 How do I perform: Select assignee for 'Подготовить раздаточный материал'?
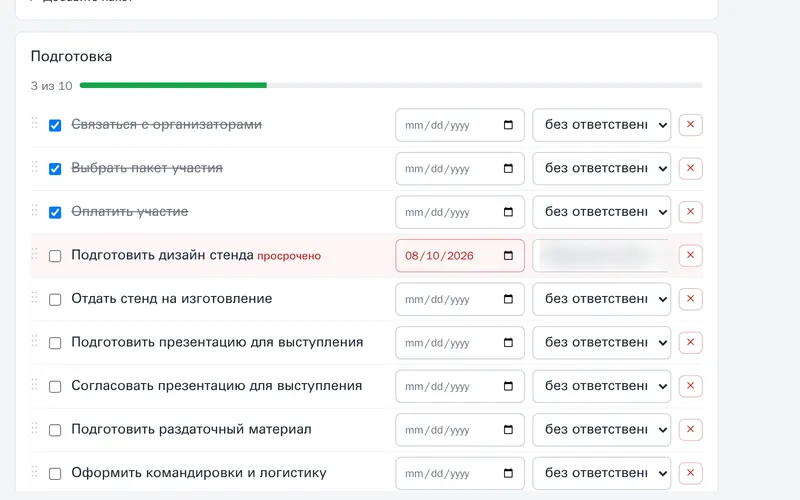click(602, 430)
